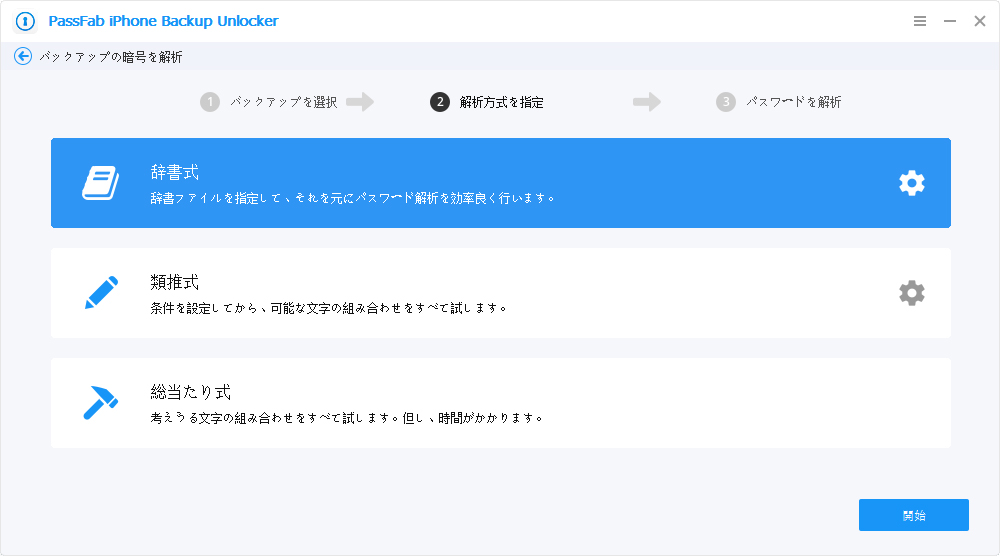The height and width of the screenshot is (556, 1000).
Task: Minimize the PassFab window
Action: (x=950, y=21)
